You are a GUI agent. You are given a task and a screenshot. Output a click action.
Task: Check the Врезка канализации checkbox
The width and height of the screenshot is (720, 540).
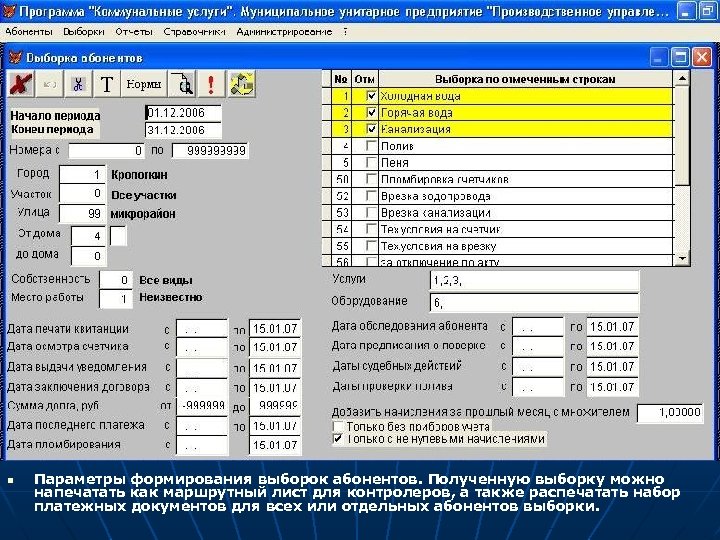click(371, 212)
